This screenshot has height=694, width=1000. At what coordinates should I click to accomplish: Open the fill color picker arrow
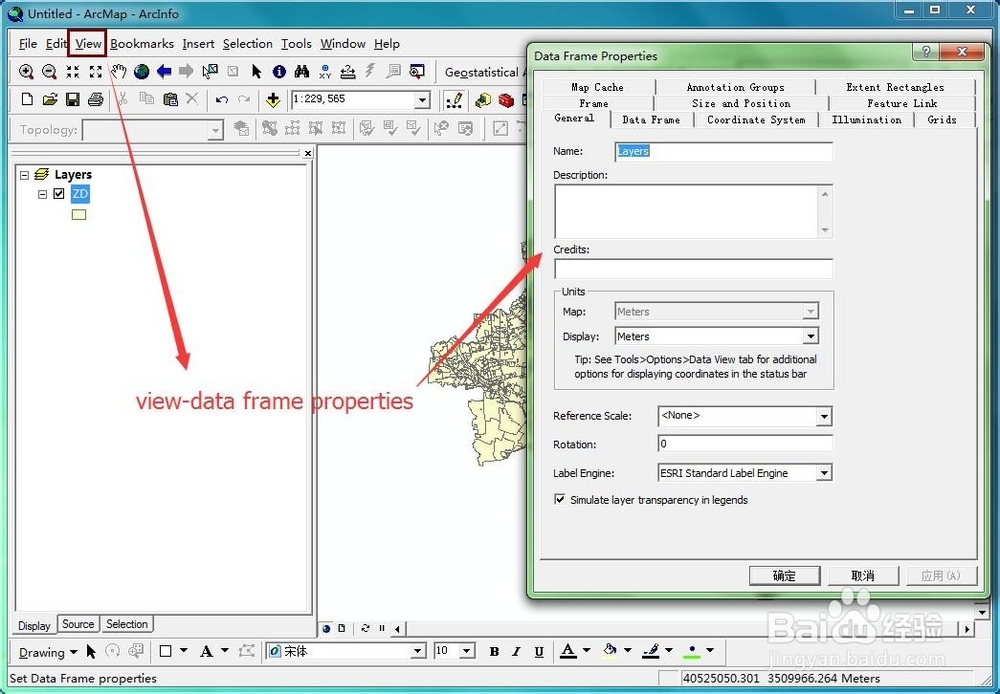pyautogui.click(x=628, y=651)
